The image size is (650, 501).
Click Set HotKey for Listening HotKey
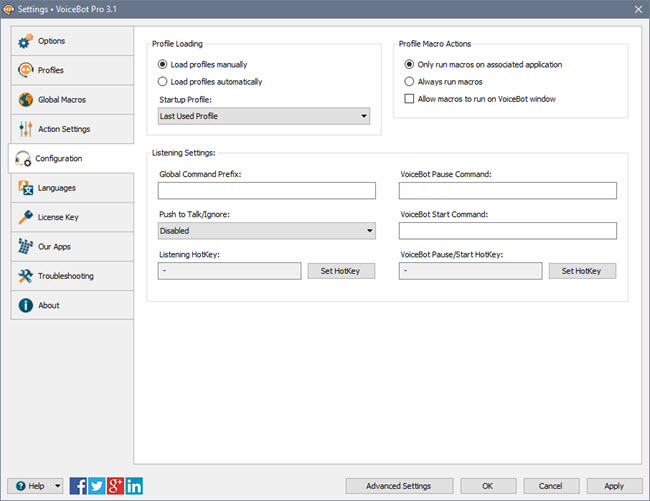[341, 271]
